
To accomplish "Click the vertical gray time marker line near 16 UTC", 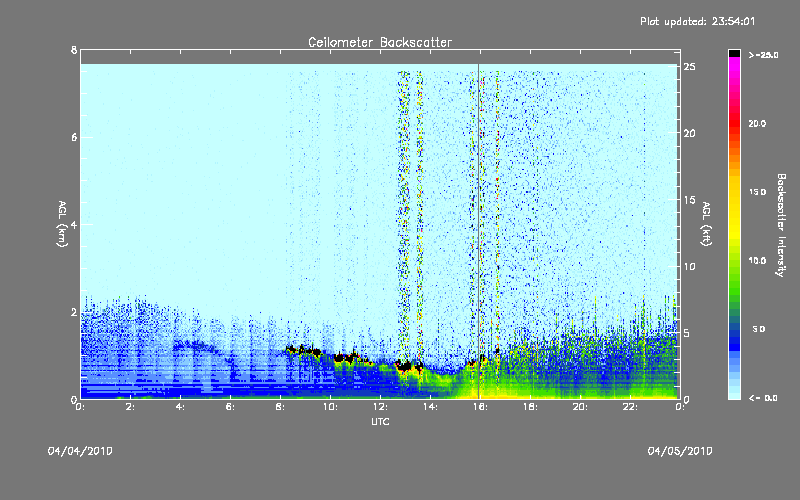I will click(x=479, y=230).
